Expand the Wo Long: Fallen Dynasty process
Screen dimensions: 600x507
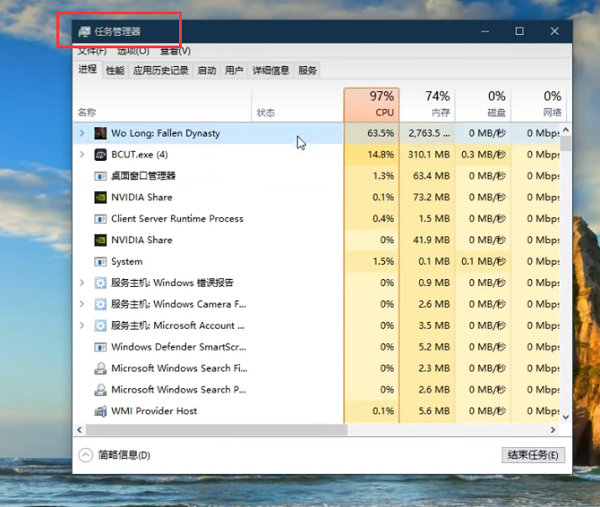coord(82,133)
